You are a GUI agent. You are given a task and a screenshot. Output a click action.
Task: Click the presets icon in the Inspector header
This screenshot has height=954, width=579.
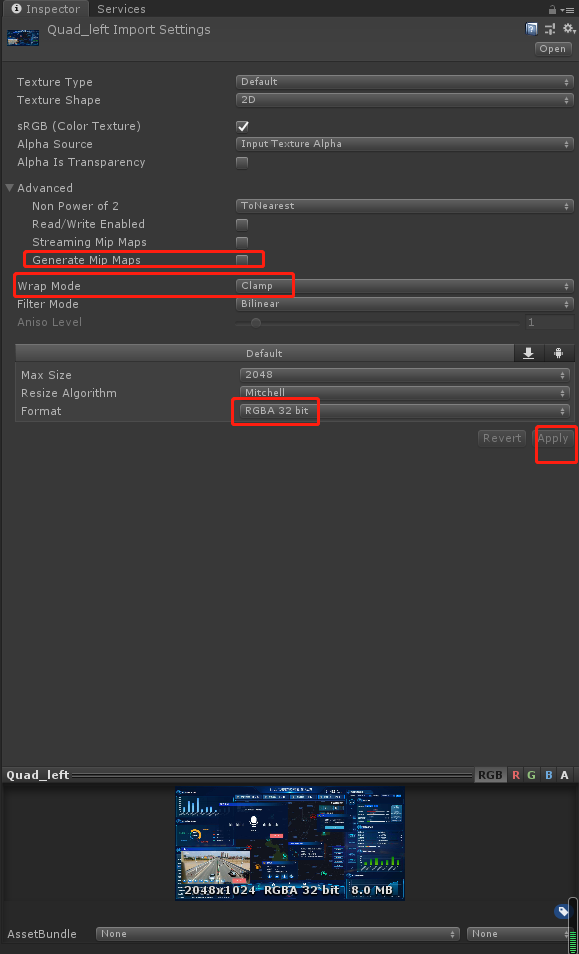(x=548, y=29)
